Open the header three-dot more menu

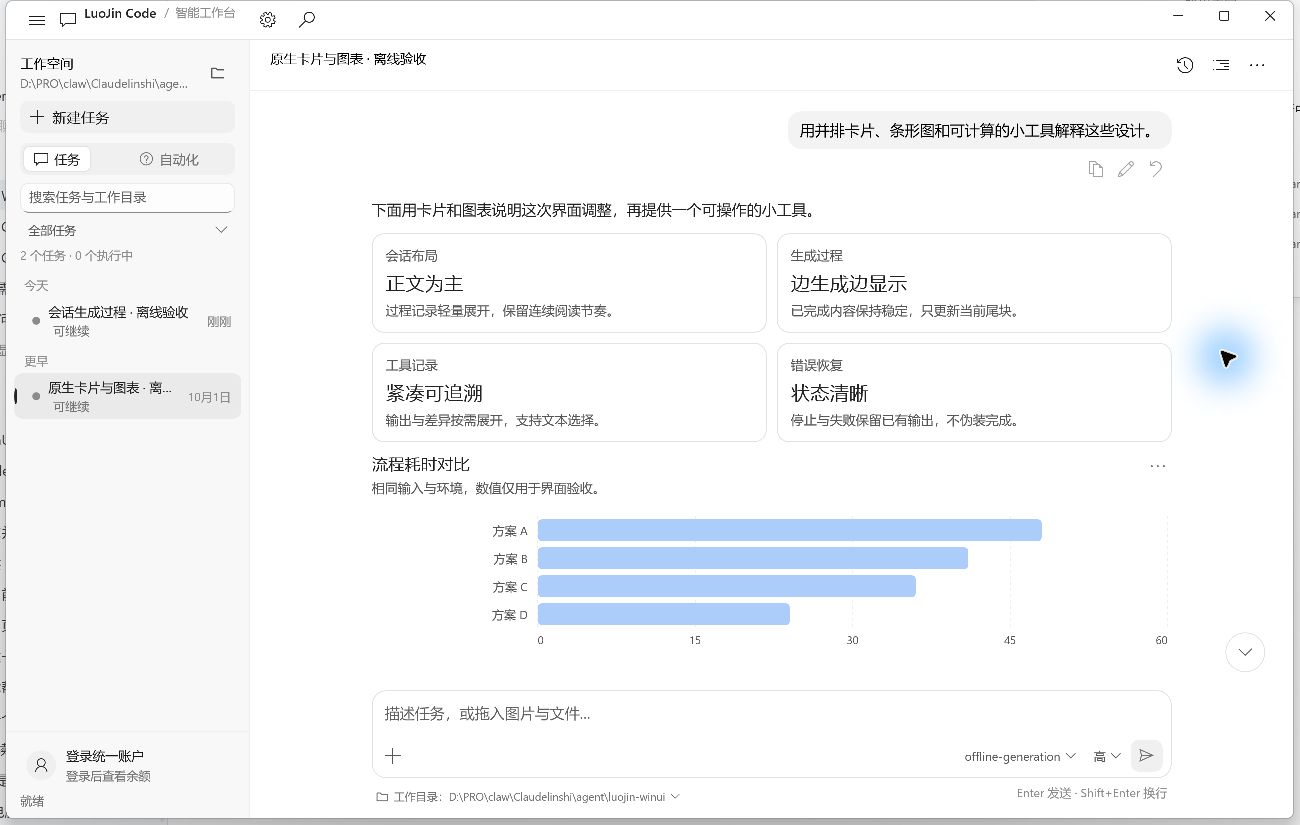coord(1257,65)
